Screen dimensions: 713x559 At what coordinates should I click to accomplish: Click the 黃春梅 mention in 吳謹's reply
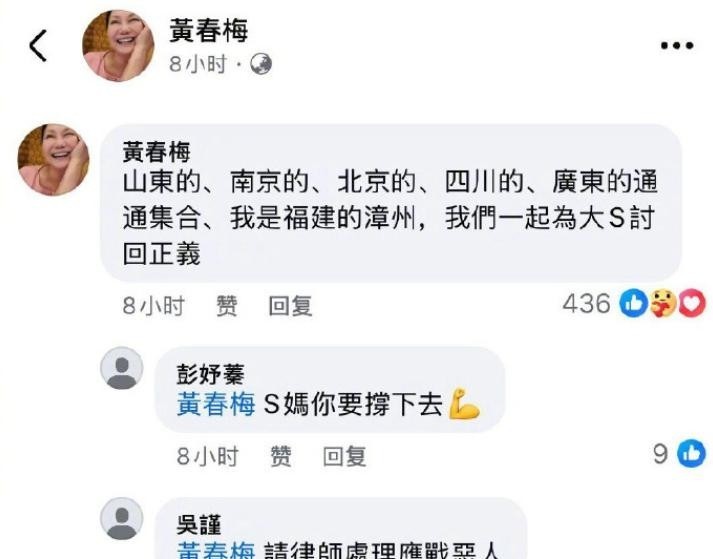(x=216, y=550)
